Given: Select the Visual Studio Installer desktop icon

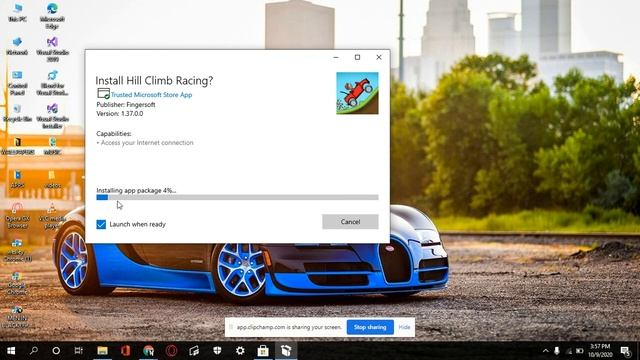Looking at the screenshot, I should tap(52, 116).
